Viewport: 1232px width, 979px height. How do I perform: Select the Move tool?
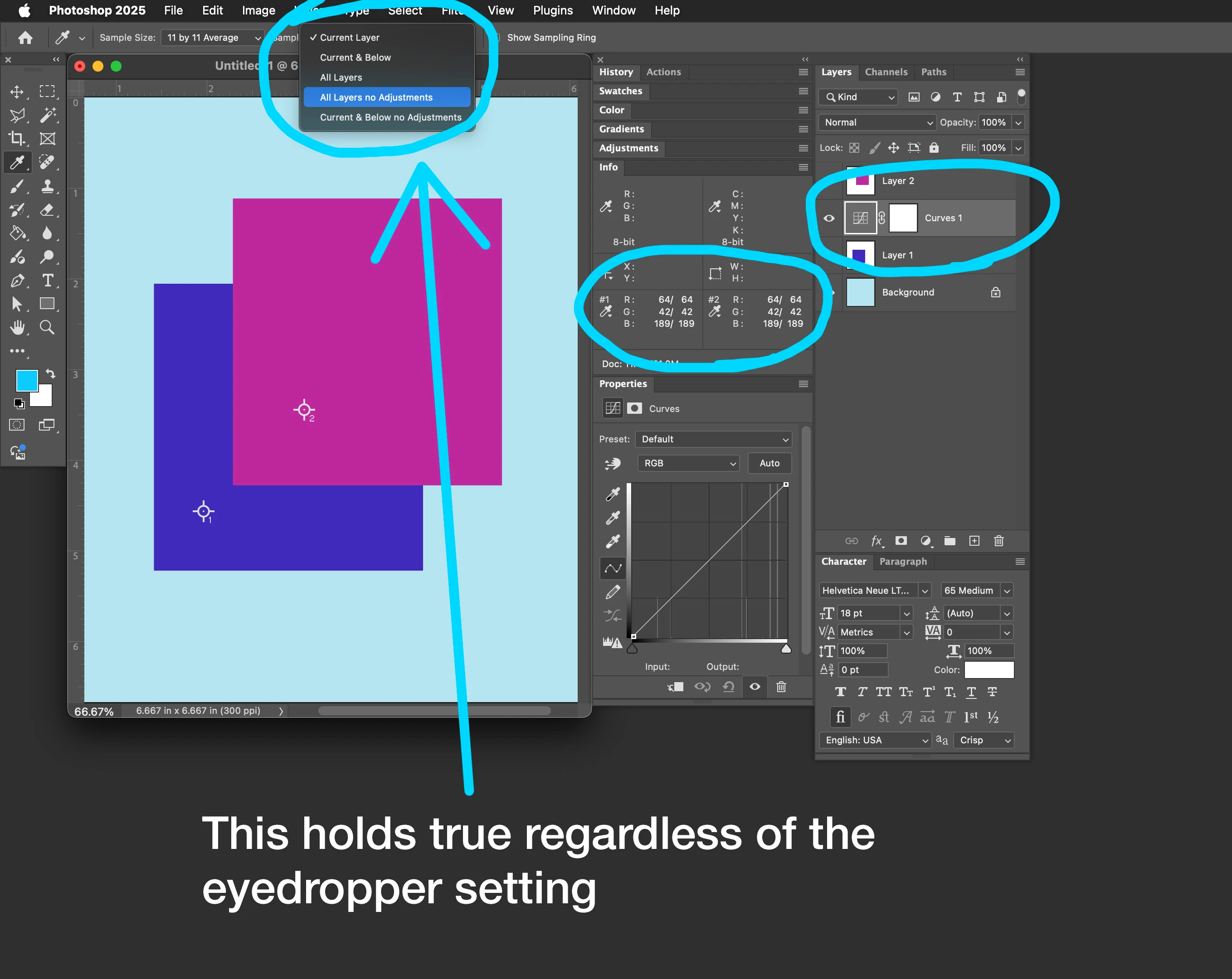point(17,92)
